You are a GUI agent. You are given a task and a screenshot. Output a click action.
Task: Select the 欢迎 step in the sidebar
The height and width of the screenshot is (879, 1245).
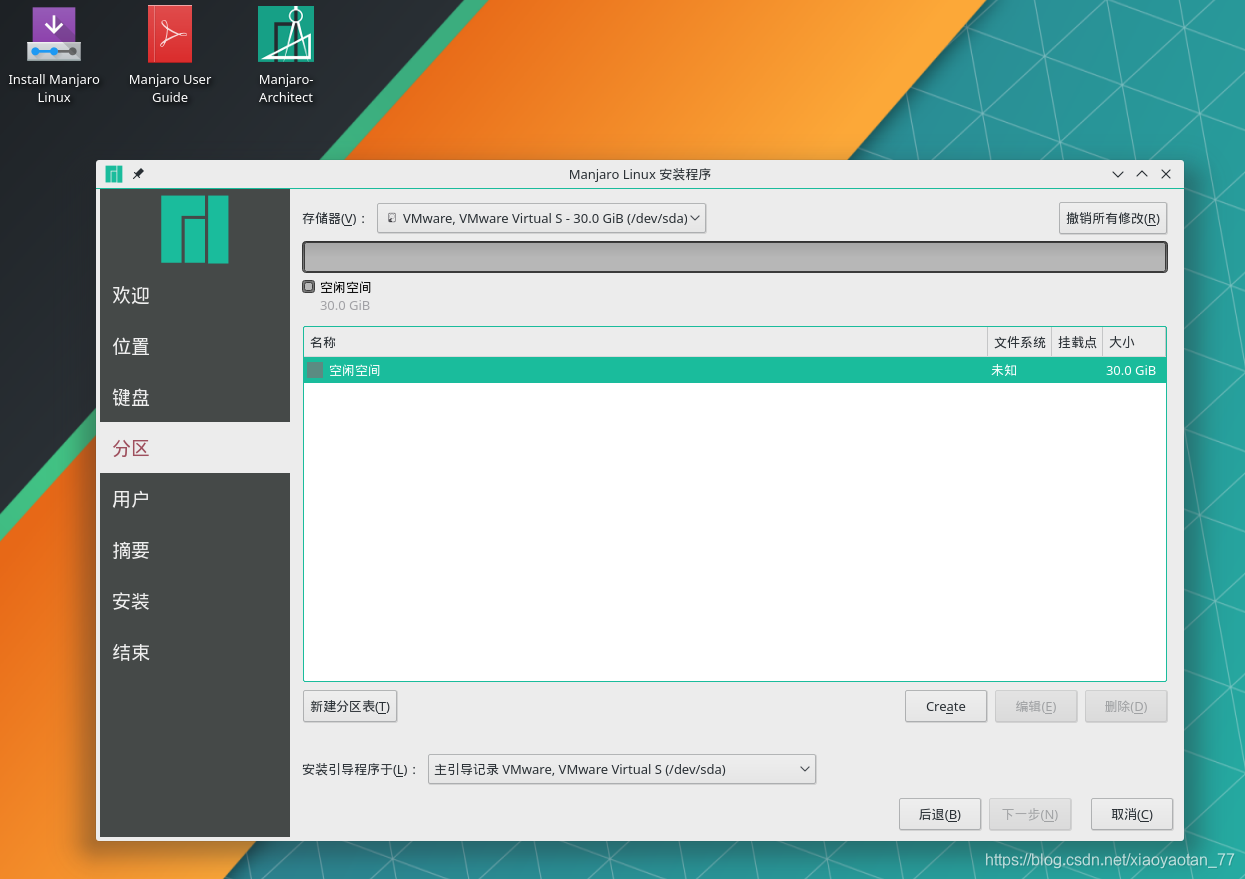coord(195,295)
